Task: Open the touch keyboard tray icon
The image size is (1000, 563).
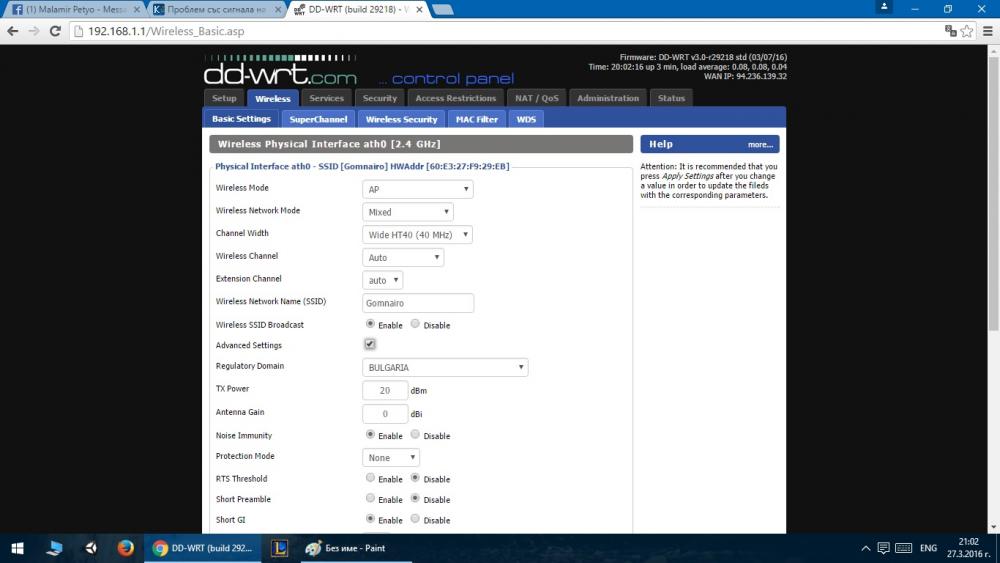Action: [x=903, y=548]
